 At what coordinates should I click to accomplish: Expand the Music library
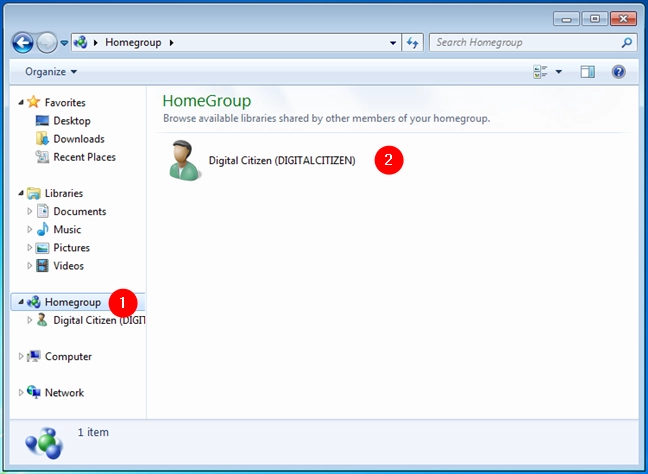(x=30, y=229)
